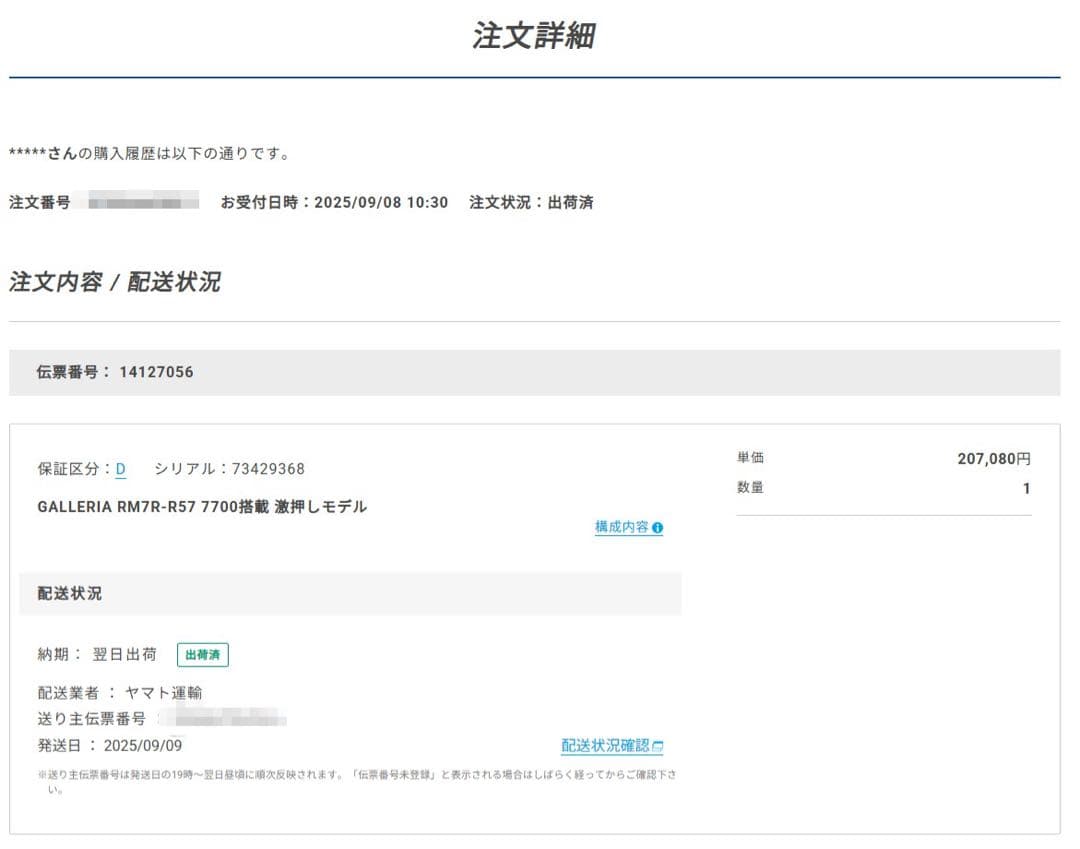This screenshot has width=1080, height=849.
Task: Click the 注文内容 / 配送状況 heading
Action: pyautogui.click(x=115, y=282)
